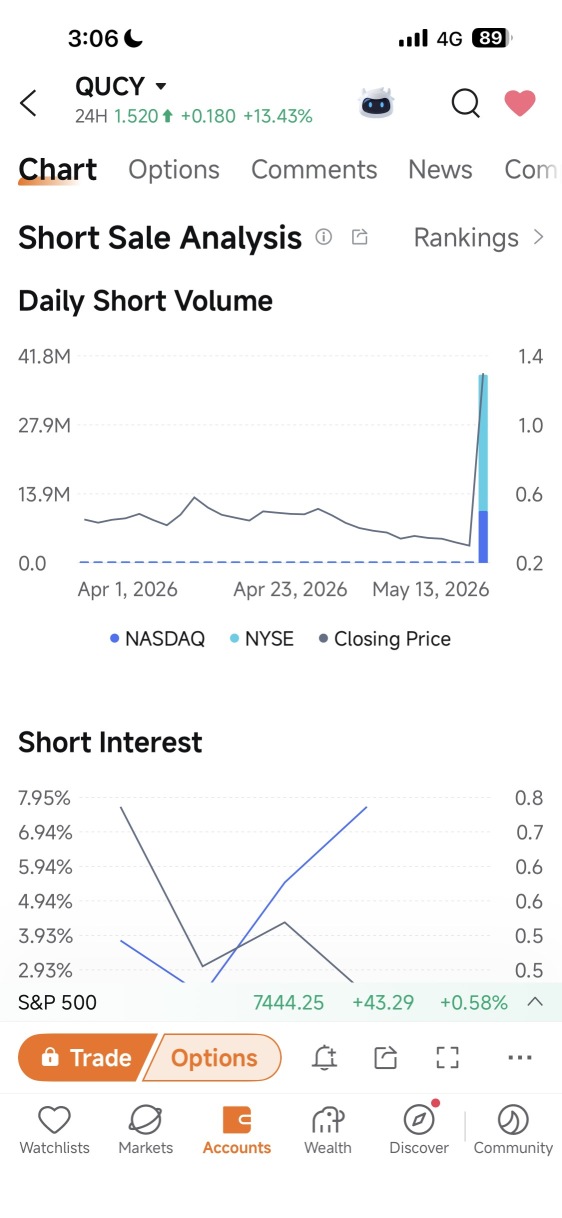Image resolution: width=562 pixels, height=1218 pixels.
Task: Toggle the heart favorite icon
Action: [x=519, y=103]
